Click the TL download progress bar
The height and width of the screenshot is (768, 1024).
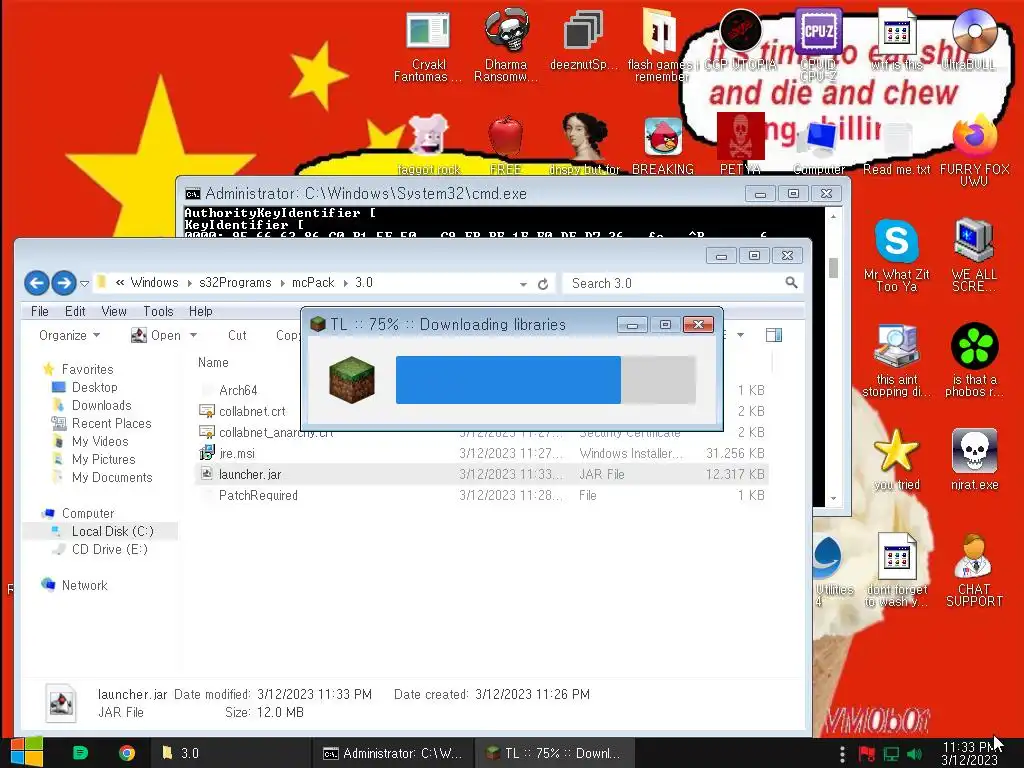[546, 379]
